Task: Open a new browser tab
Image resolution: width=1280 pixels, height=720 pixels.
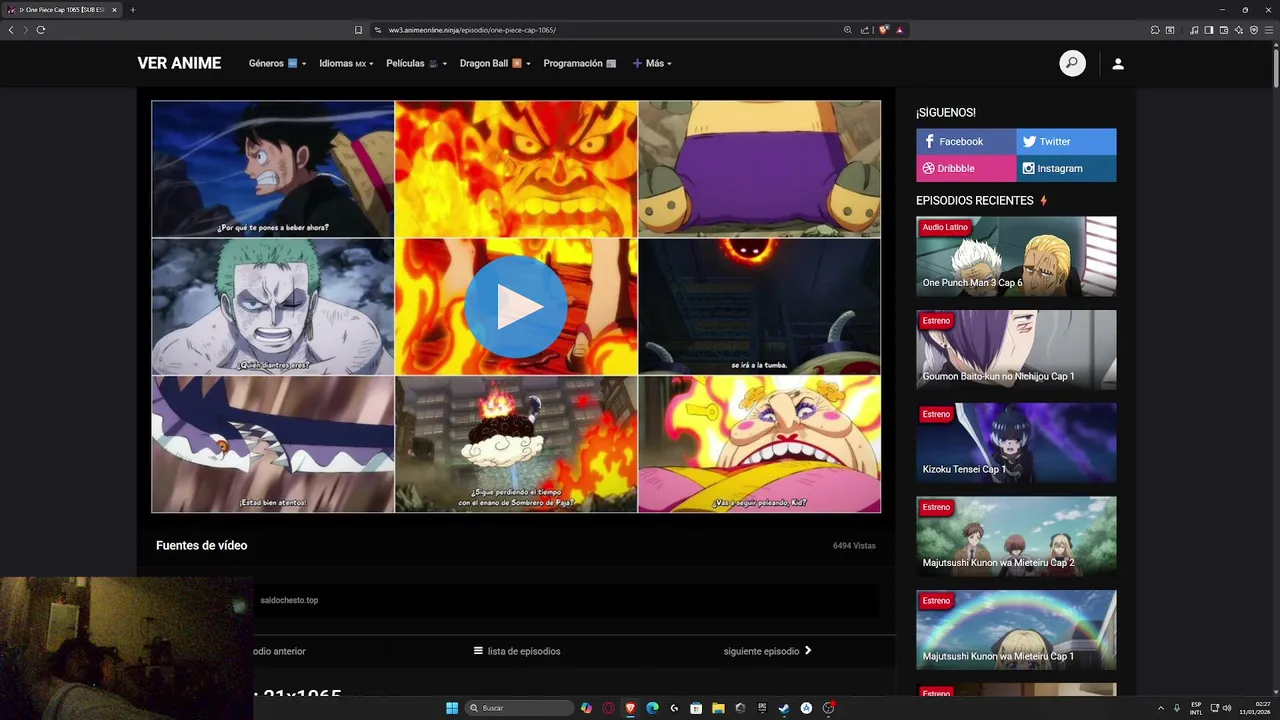Action: (132, 10)
